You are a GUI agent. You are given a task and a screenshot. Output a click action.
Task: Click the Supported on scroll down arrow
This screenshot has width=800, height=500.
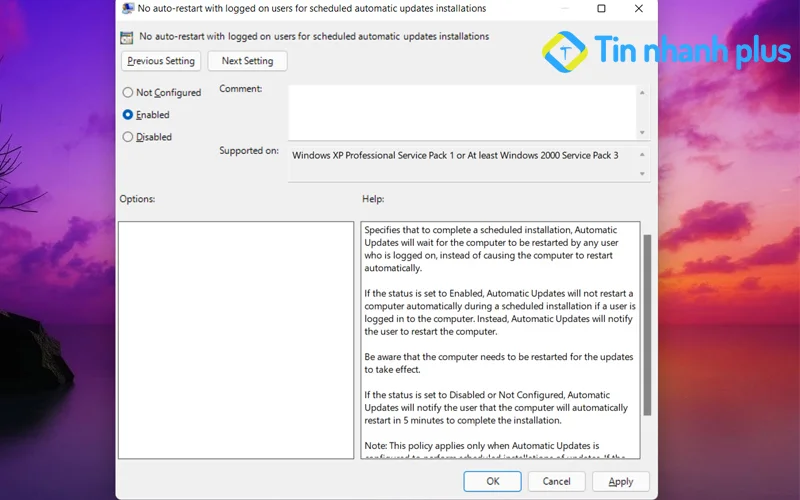(642, 174)
